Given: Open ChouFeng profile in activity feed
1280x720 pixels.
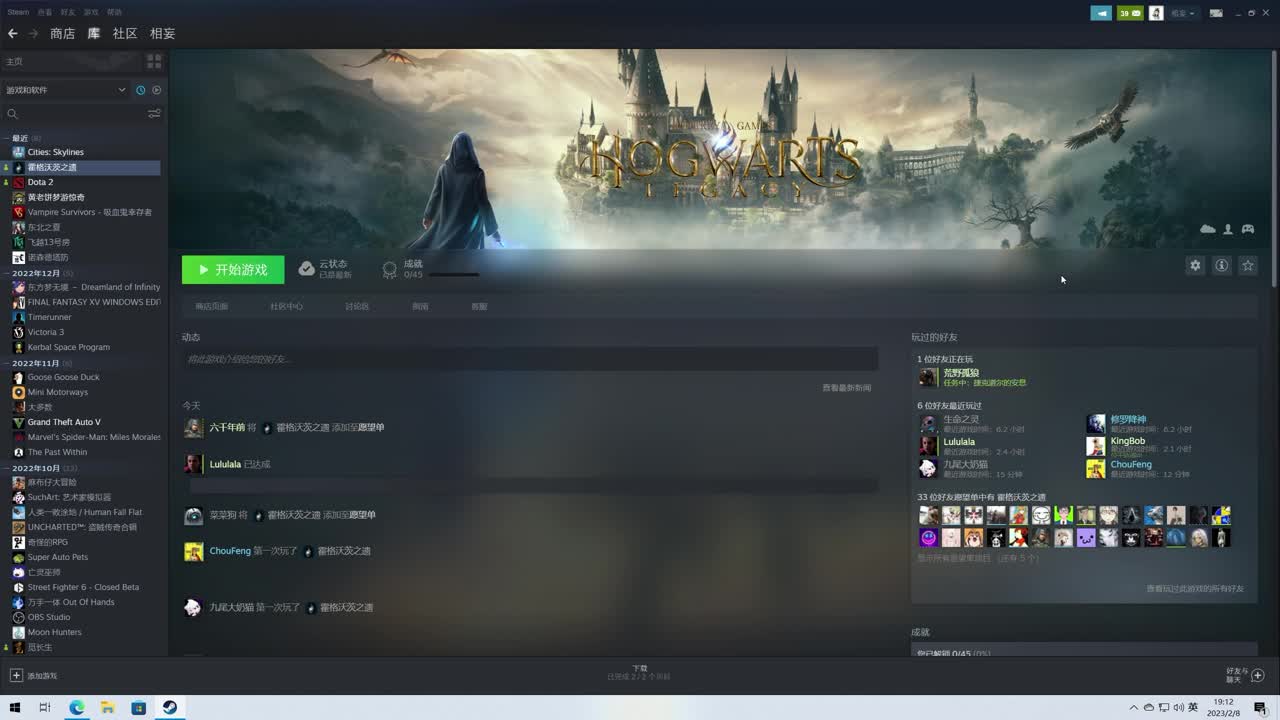Looking at the screenshot, I should click(x=230, y=550).
